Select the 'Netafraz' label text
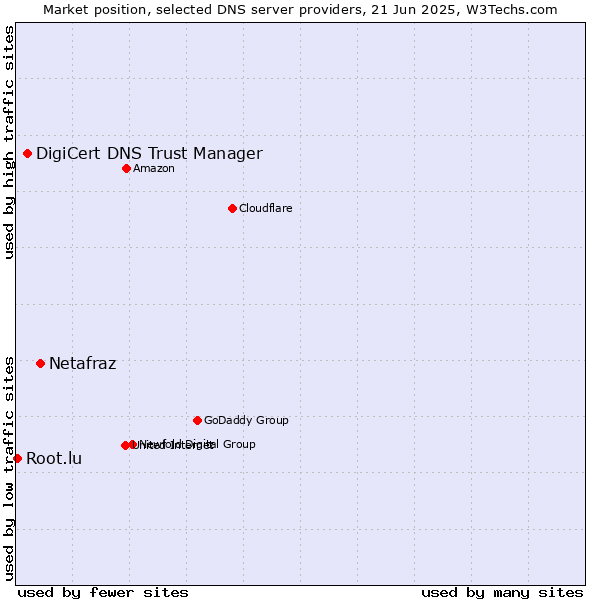 pos(83,363)
